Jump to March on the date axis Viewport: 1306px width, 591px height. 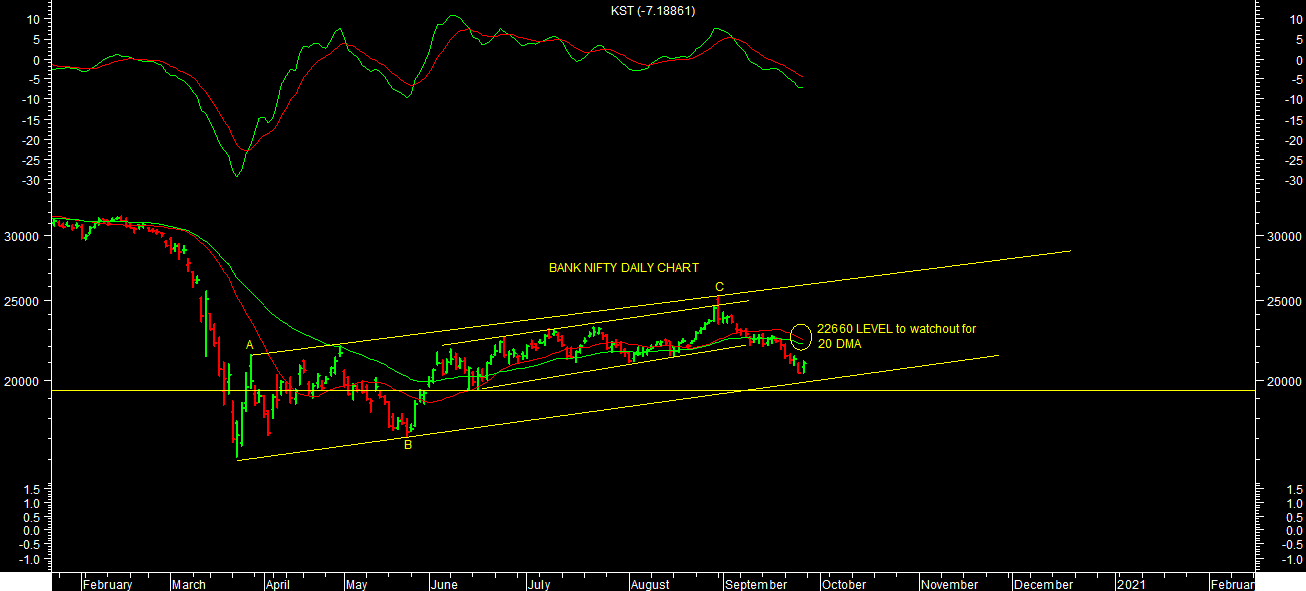pyautogui.click(x=188, y=584)
